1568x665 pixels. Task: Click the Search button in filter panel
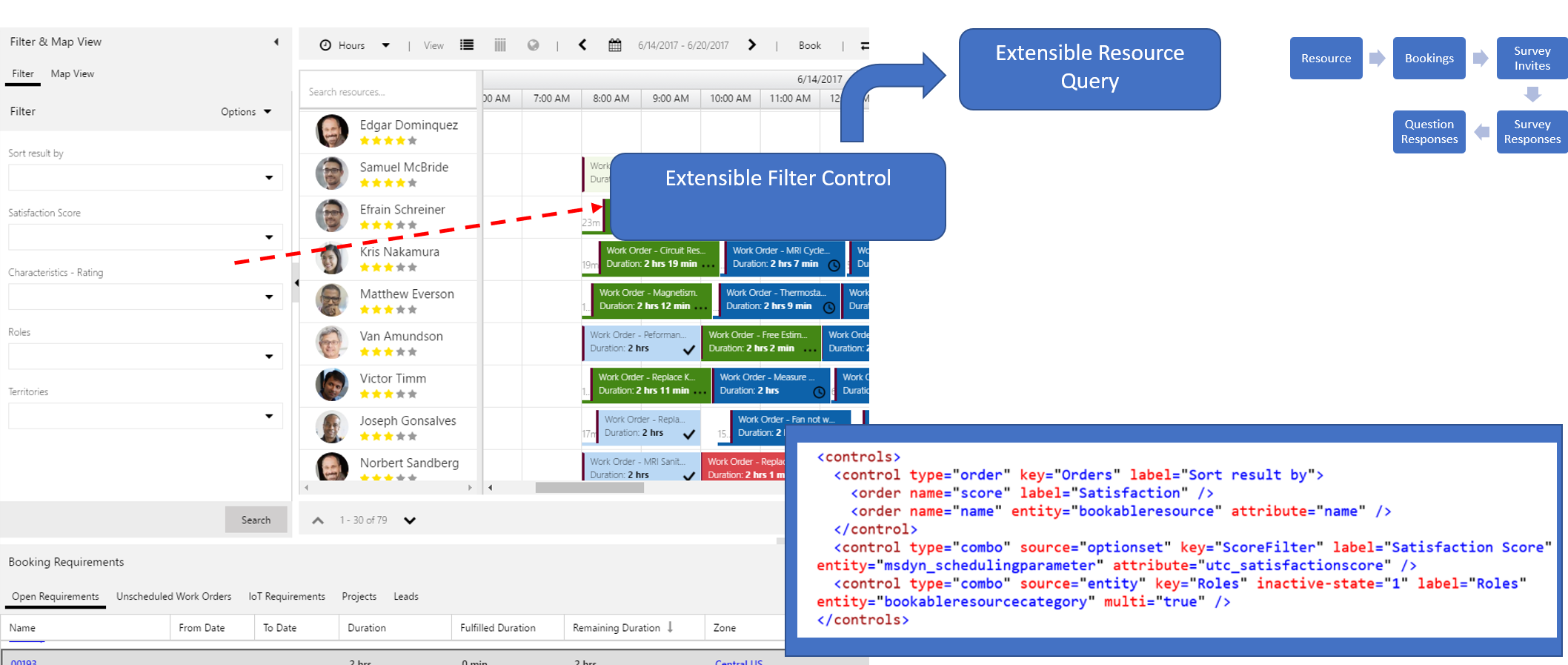click(x=256, y=520)
